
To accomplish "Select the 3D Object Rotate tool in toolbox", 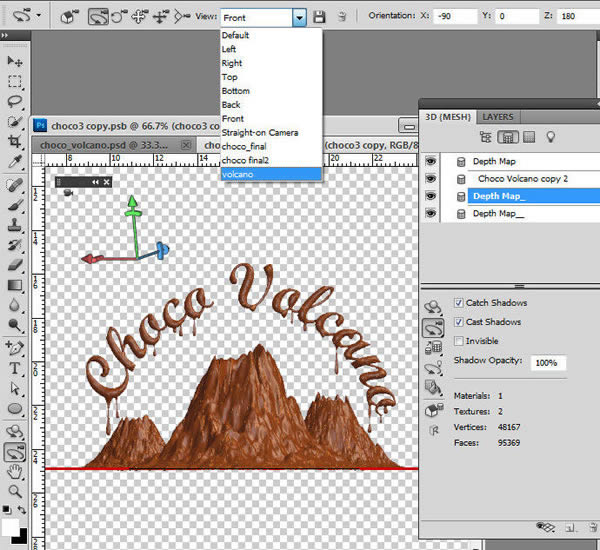I will click(x=15, y=431).
